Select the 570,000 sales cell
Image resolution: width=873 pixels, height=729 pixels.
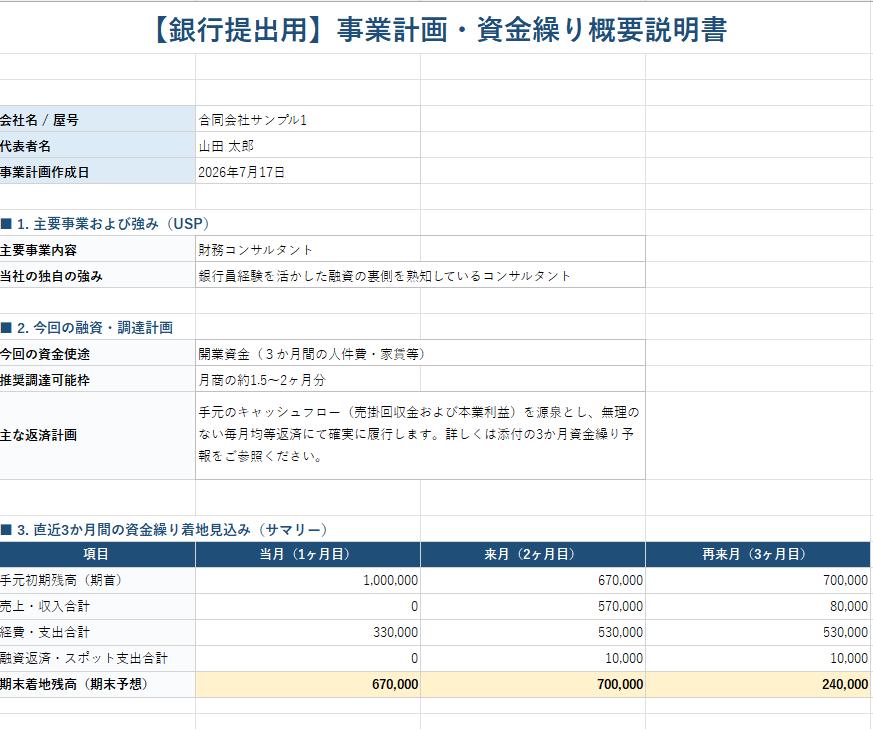pos(533,606)
